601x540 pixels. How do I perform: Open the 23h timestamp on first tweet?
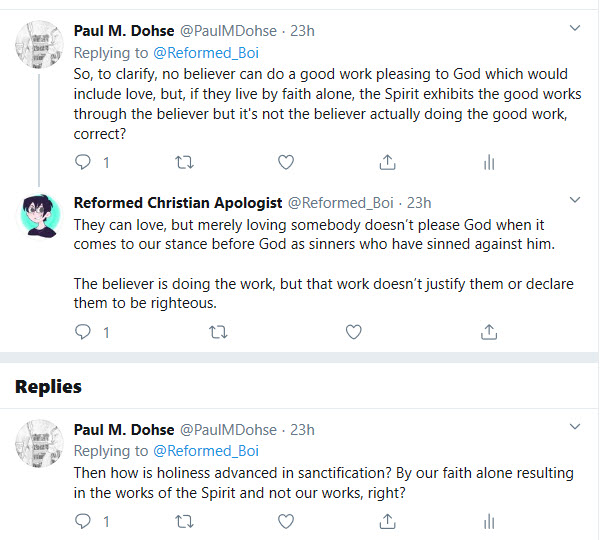point(302,31)
